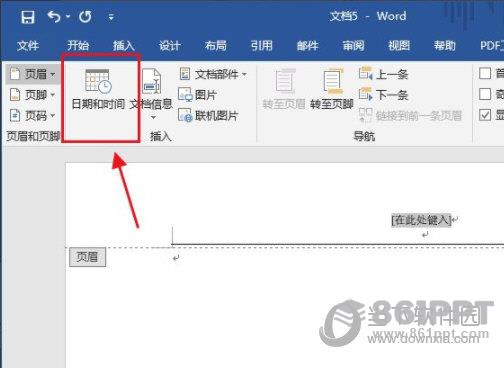Open the 页脚 (Footer) dropdown
Screen dimensions: 504x368
point(32,95)
